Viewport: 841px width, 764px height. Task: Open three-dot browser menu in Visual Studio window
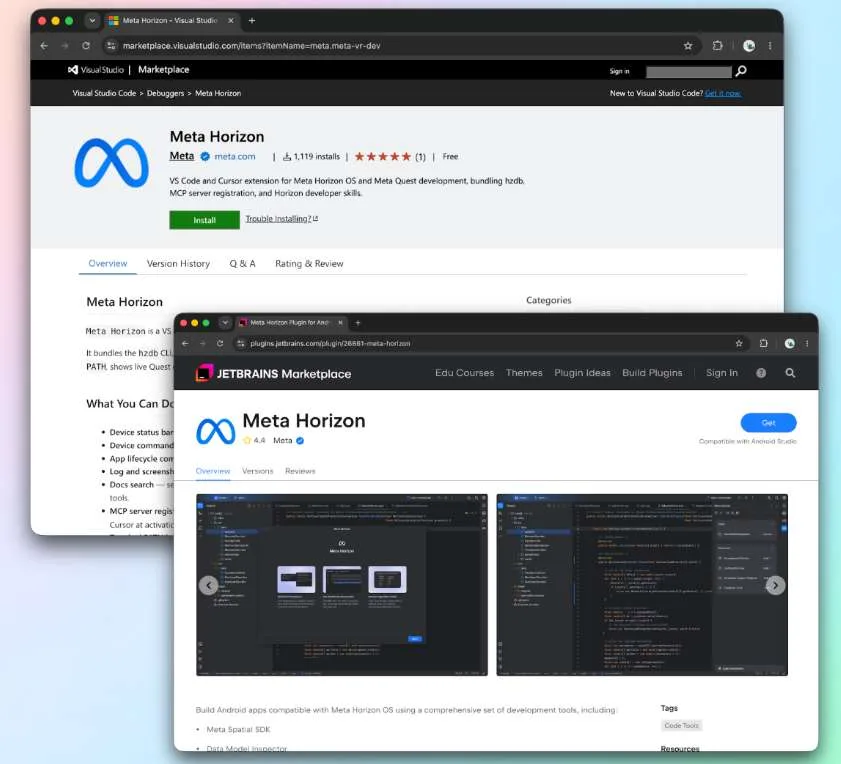pyautogui.click(x=770, y=46)
